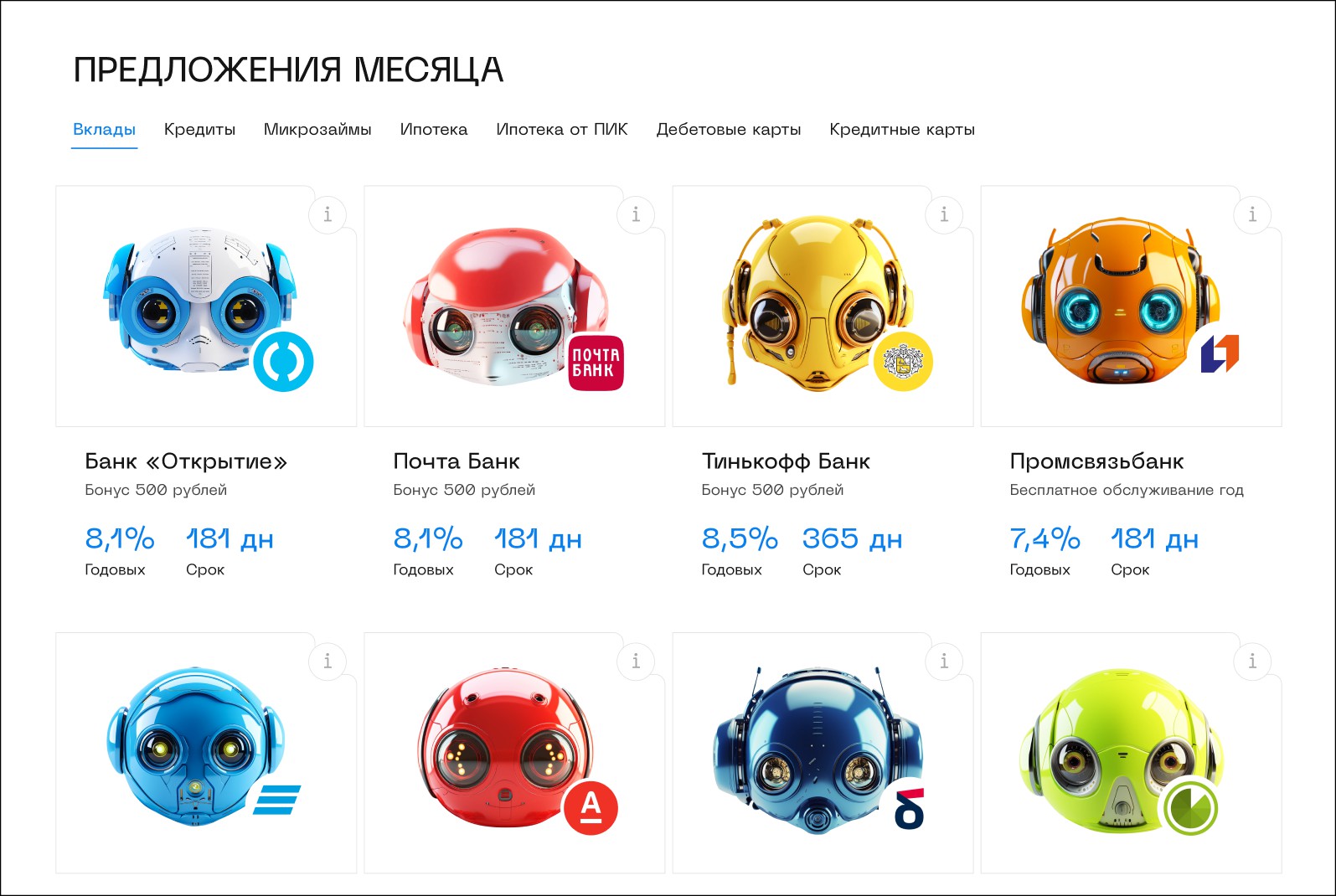
Task: Open info icon on Промсвязьбанк card
Action: tap(1252, 215)
